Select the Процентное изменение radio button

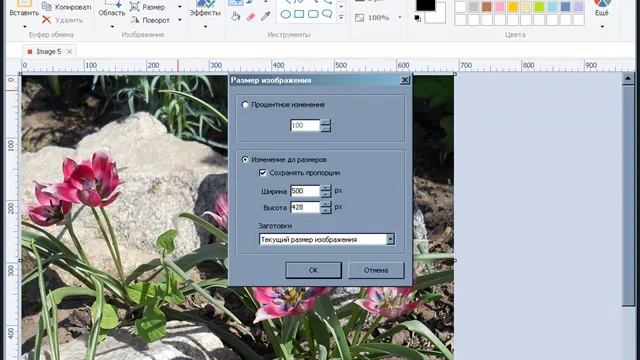(x=245, y=105)
